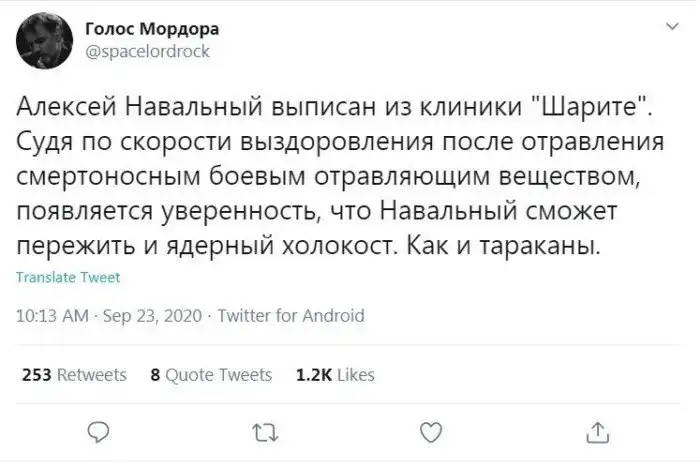Click the reply speech bubble icon
Screen dimensions: 700x468
(x=99, y=431)
